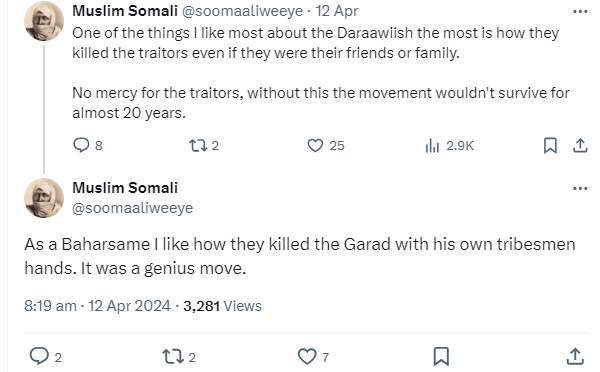Screen dimensions: 600x372
Task: Open more options menu on first tweet
Action: click(580, 11)
